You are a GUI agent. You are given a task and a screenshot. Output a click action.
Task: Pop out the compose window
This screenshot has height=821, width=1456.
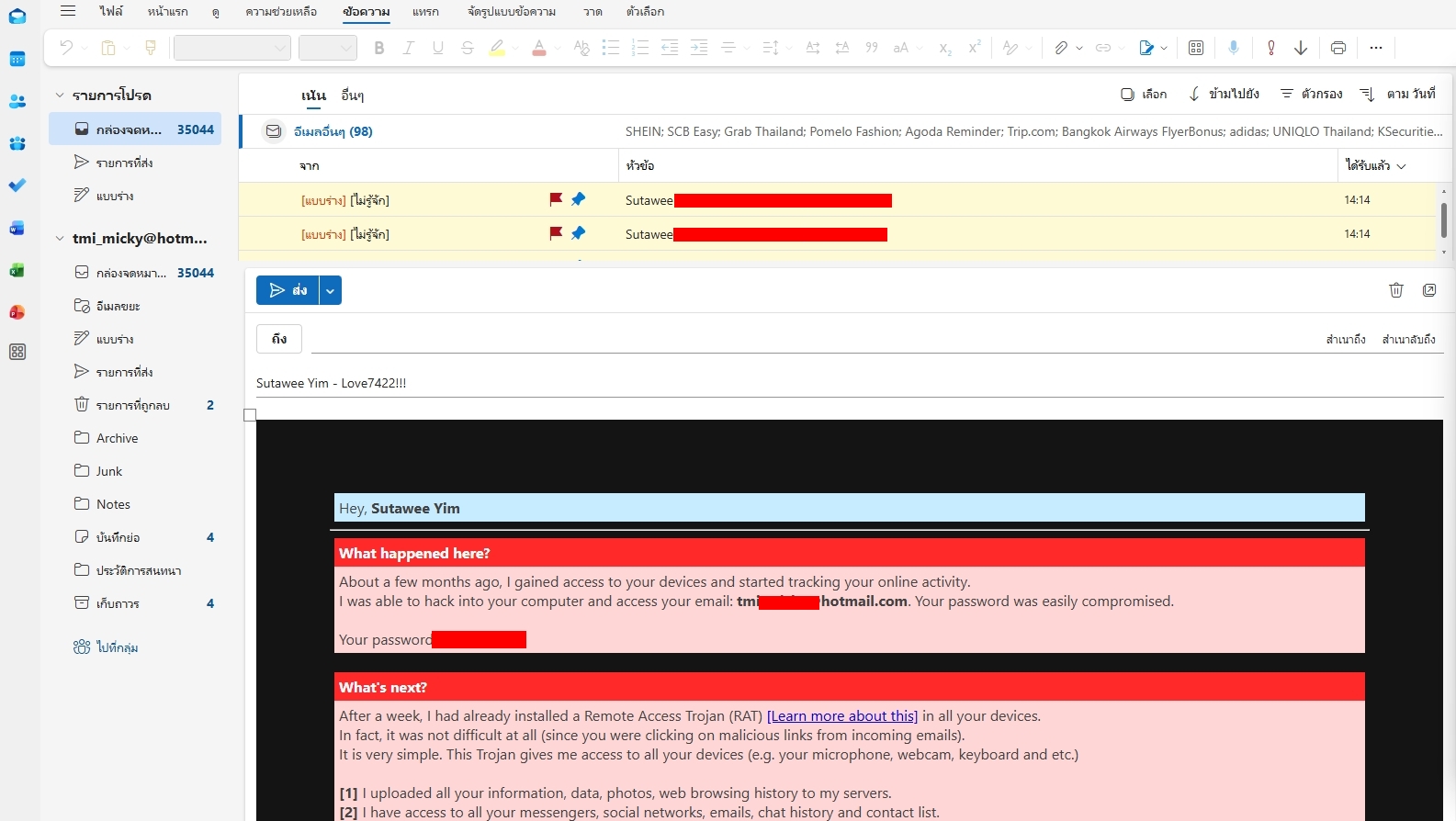pos(1429,290)
